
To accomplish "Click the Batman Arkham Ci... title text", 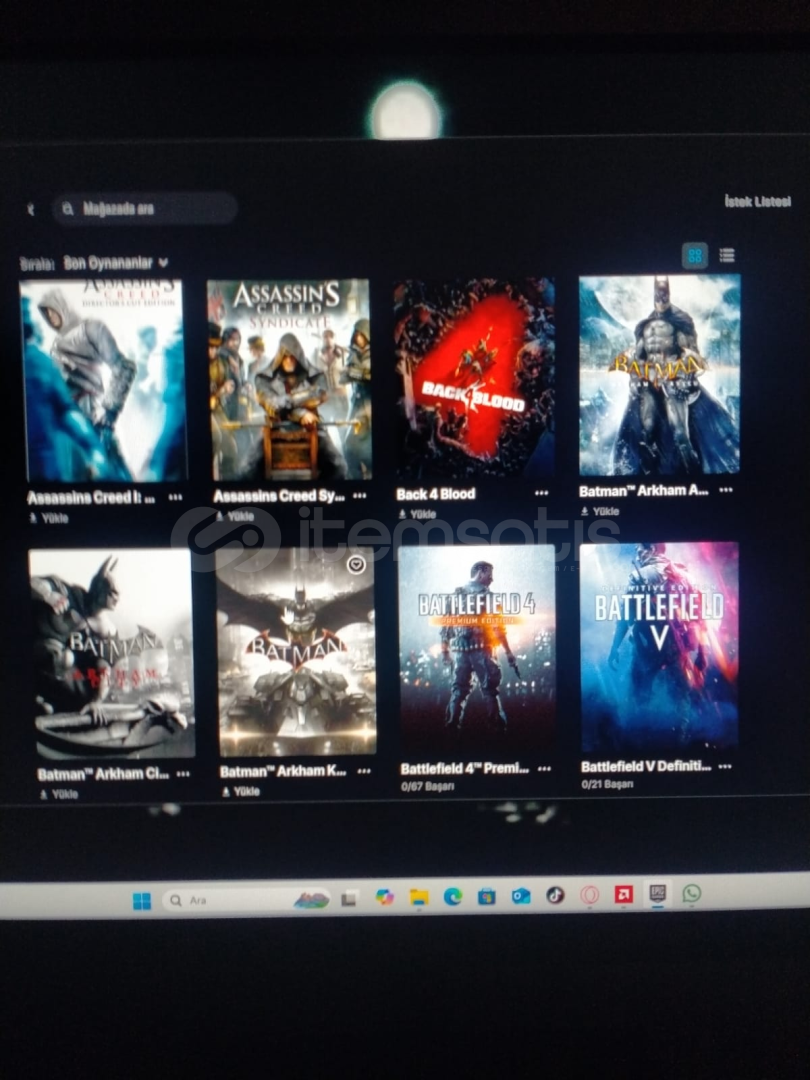I will point(103,774).
